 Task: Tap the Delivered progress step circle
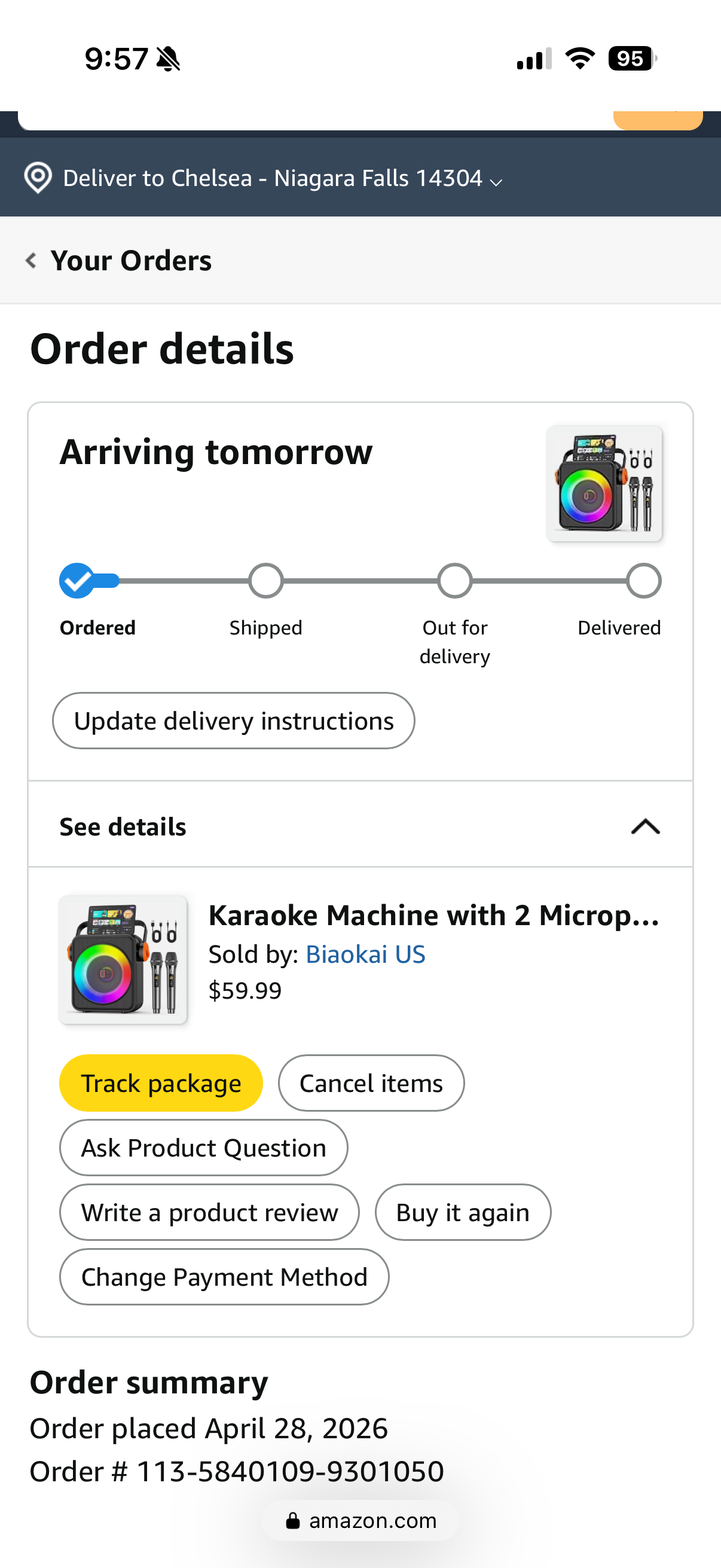pos(644,581)
